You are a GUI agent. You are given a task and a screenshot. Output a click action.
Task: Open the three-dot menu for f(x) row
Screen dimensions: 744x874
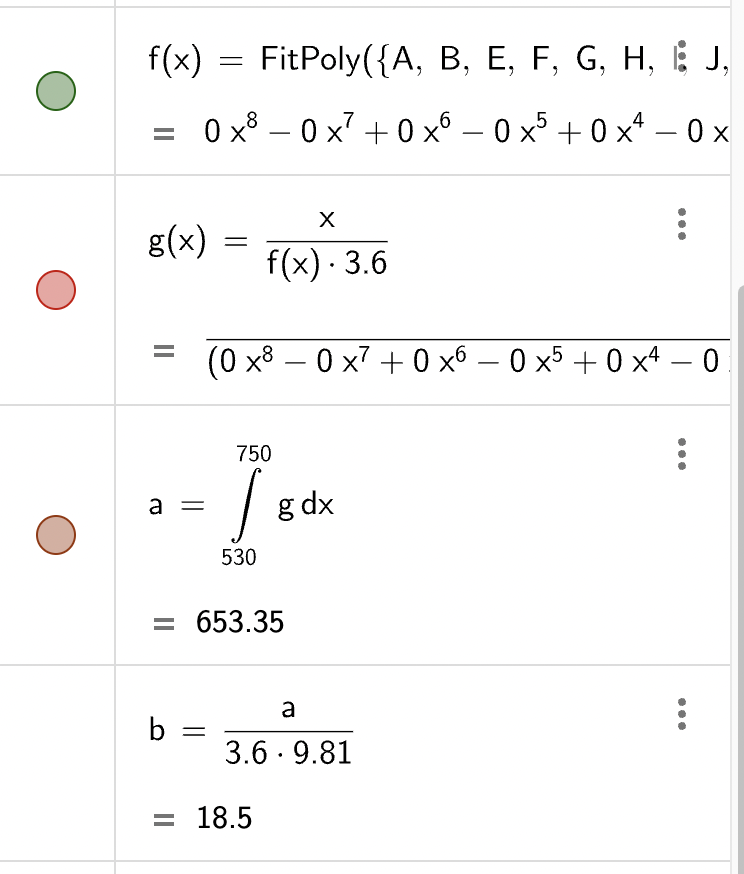(681, 56)
